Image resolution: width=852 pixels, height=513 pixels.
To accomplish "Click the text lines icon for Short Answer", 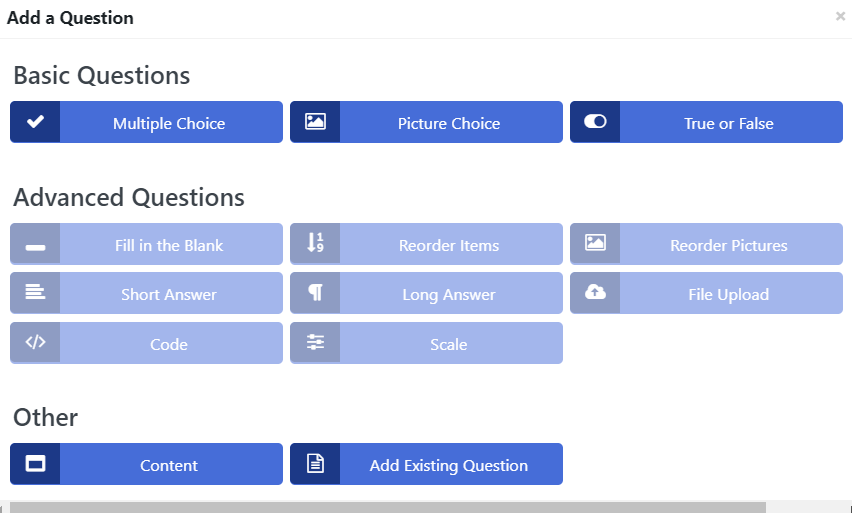I will point(35,293).
